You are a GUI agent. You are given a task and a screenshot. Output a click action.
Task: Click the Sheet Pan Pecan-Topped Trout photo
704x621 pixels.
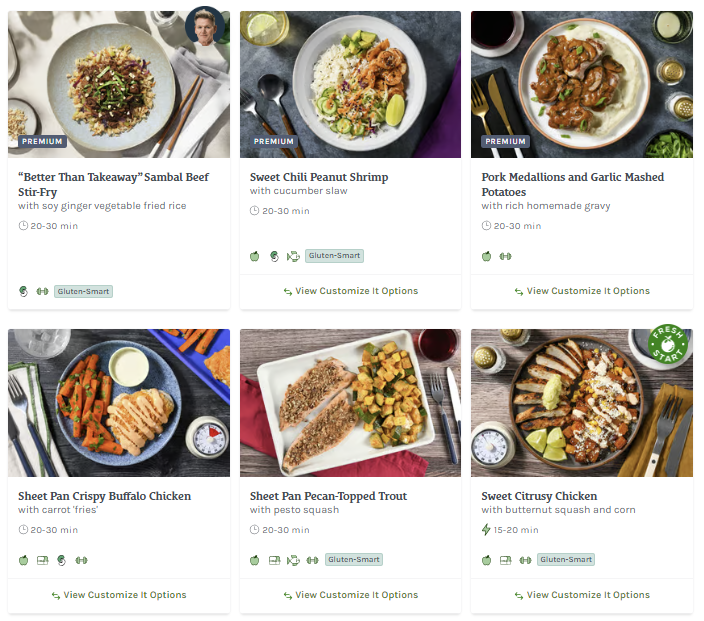(x=350, y=403)
